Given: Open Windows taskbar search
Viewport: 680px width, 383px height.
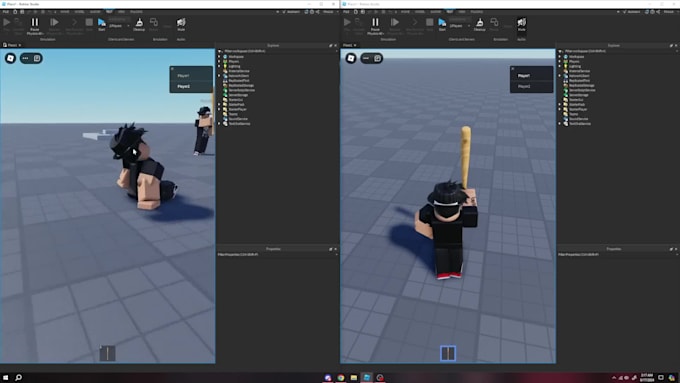Looking at the screenshot, I should [x=19, y=377].
